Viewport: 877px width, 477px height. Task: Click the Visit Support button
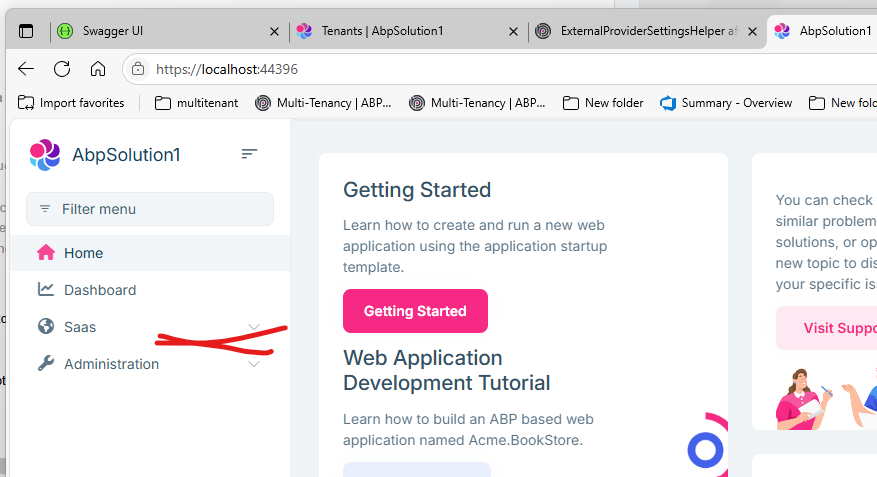[827, 328]
